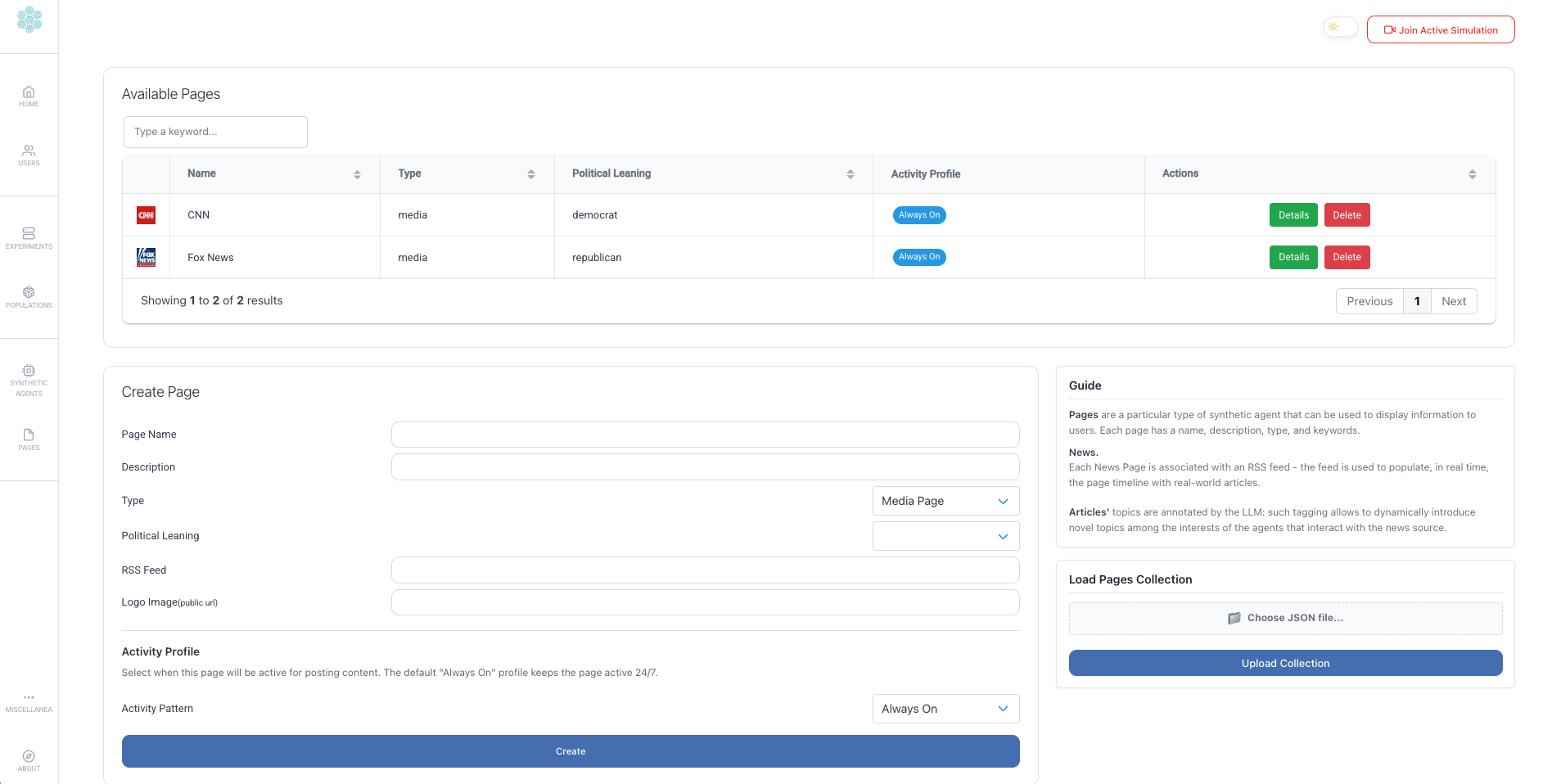
Task: Click the CNN logo thumbnail
Action: click(x=146, y=215)
